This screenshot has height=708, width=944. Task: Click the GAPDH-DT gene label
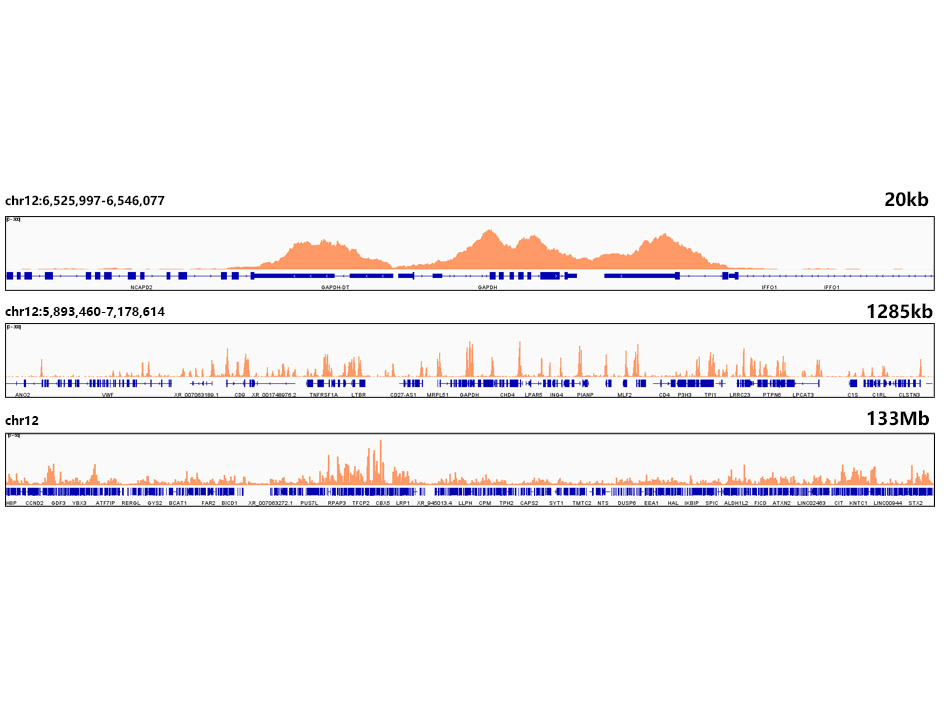coord(335,287)
